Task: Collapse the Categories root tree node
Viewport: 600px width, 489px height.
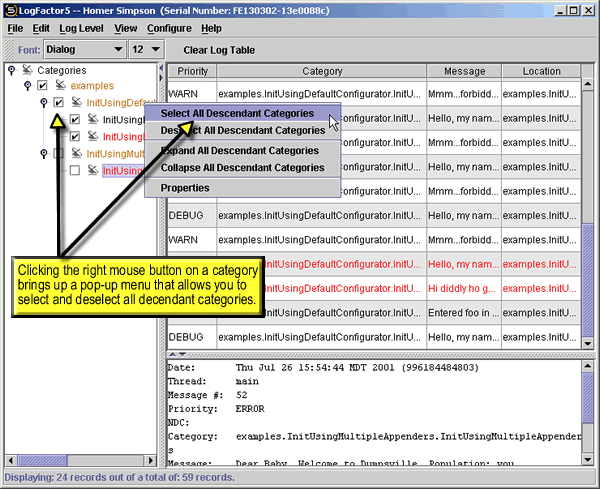Action: click(11, 71)
